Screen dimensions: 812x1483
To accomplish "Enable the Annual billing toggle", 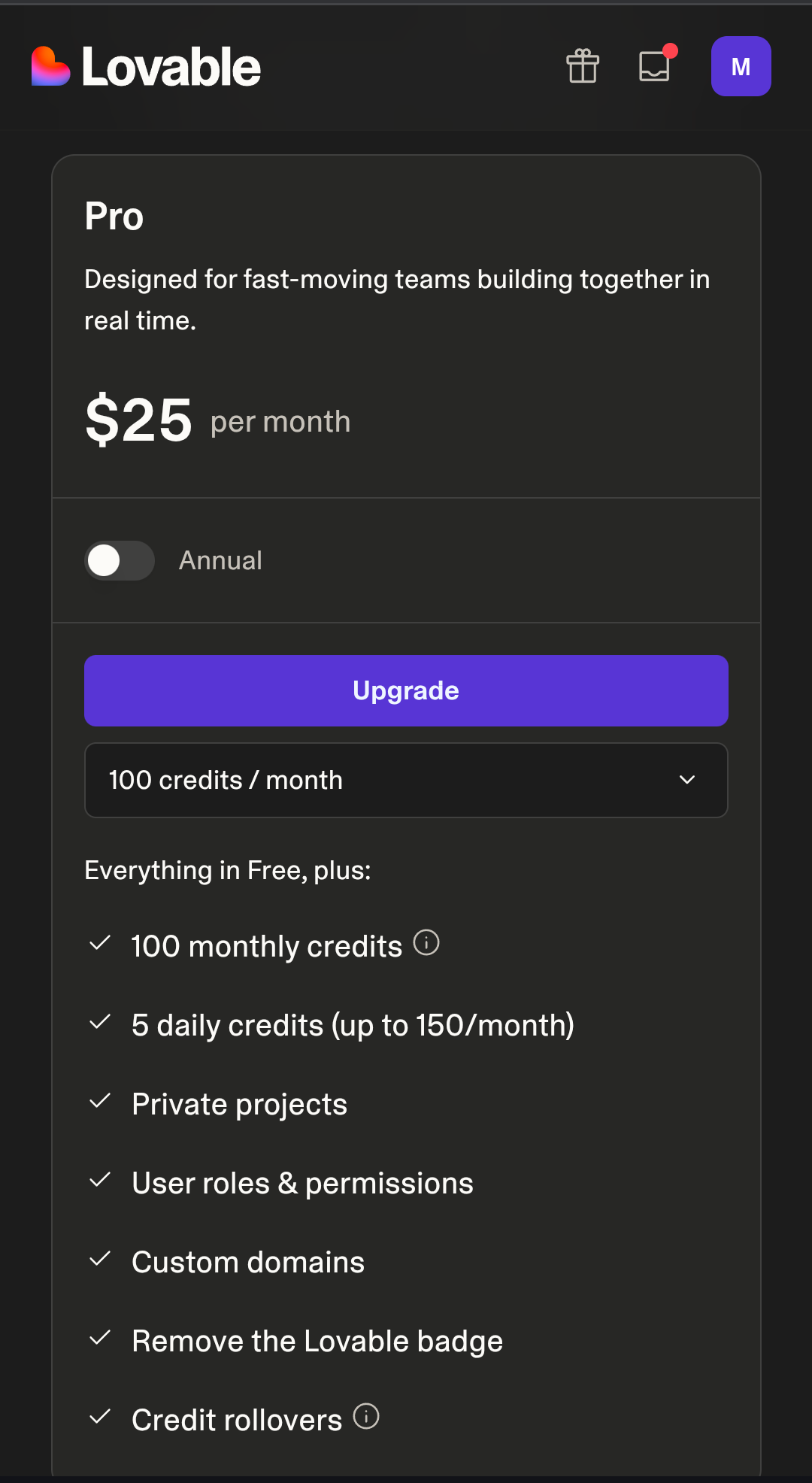I will click(120, 560).
